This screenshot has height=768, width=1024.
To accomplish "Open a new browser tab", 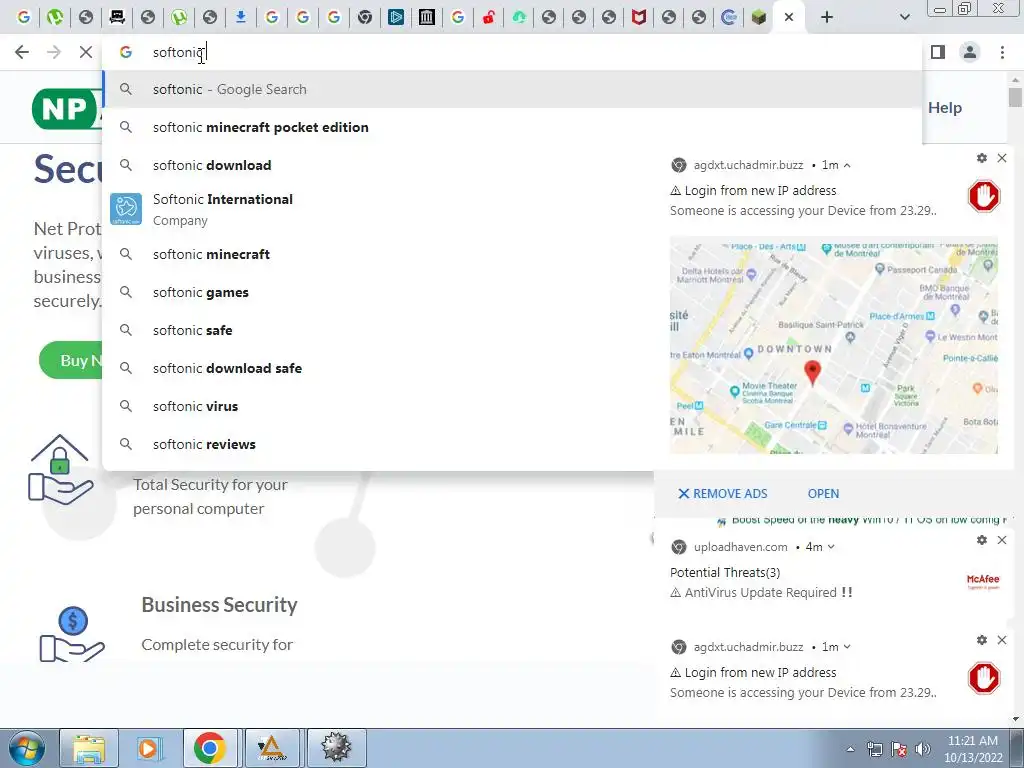I will (x=827, y=18).
